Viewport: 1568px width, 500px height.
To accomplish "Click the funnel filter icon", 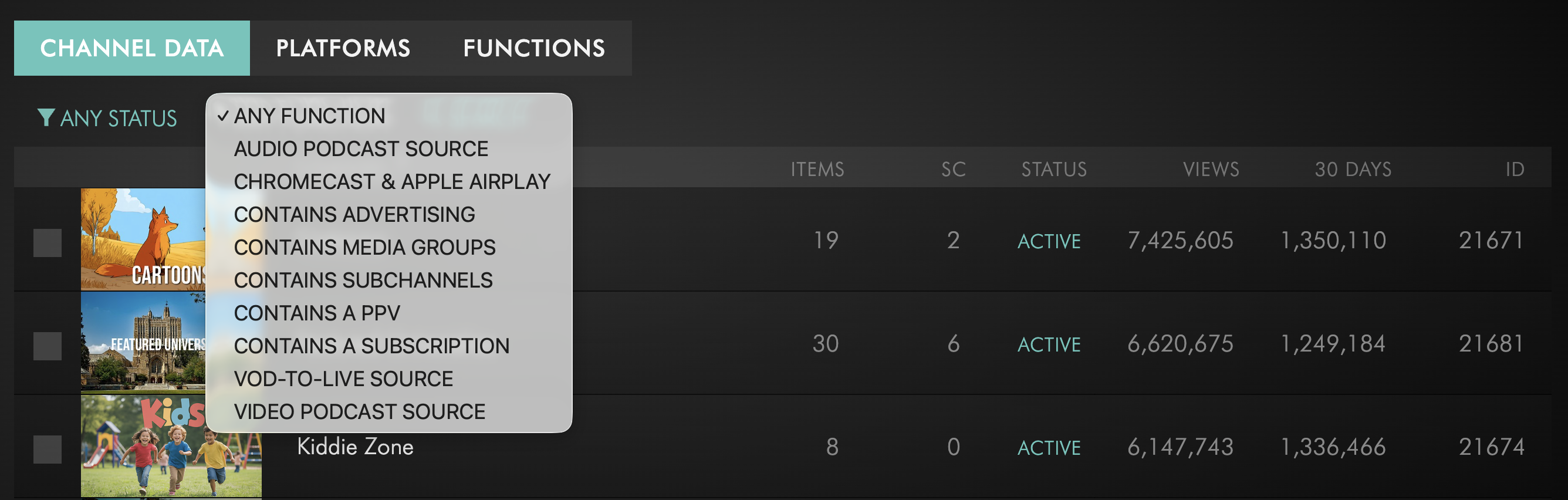I will [46, 117].
